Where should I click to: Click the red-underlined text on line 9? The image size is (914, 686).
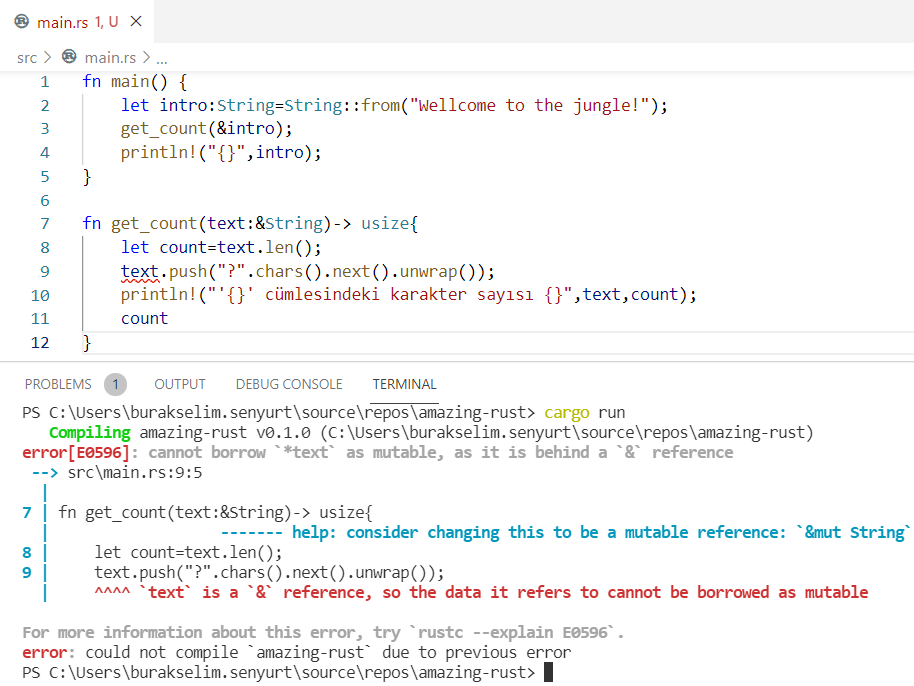(x=139, y=271)
